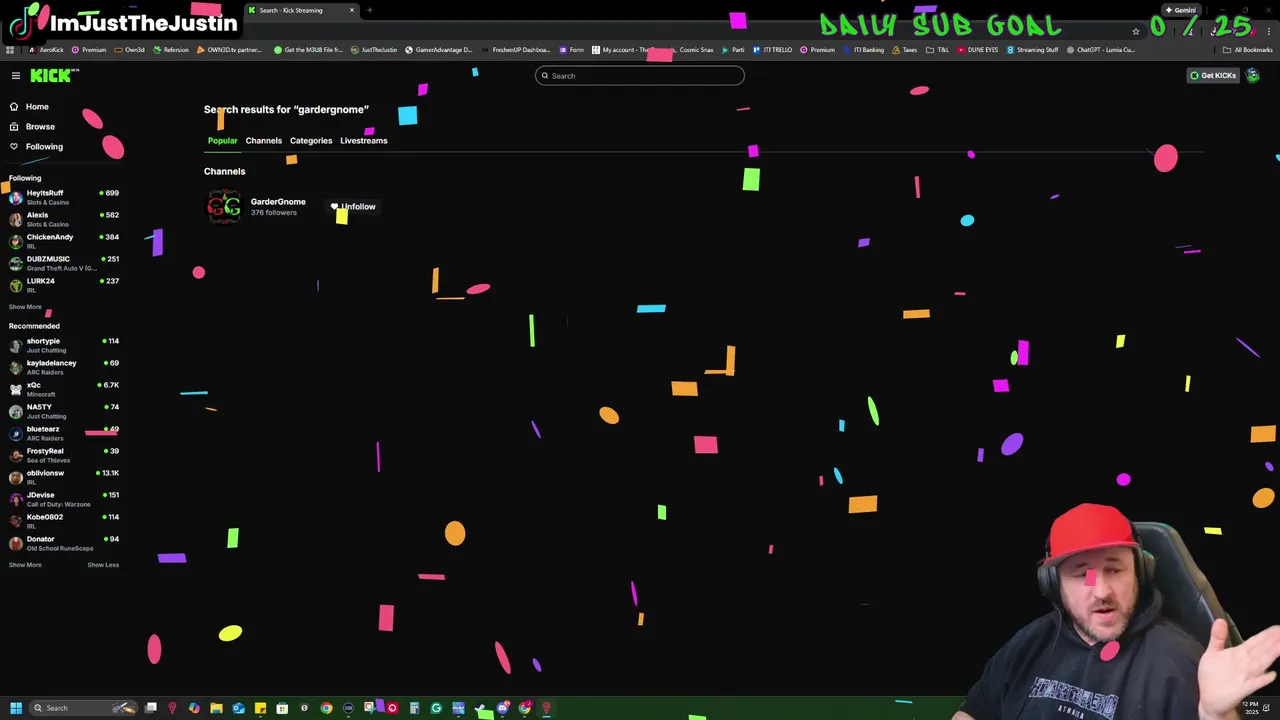Open JDevise recommended channel
This screenshot has height=720, width=1280.
point(62,499)
